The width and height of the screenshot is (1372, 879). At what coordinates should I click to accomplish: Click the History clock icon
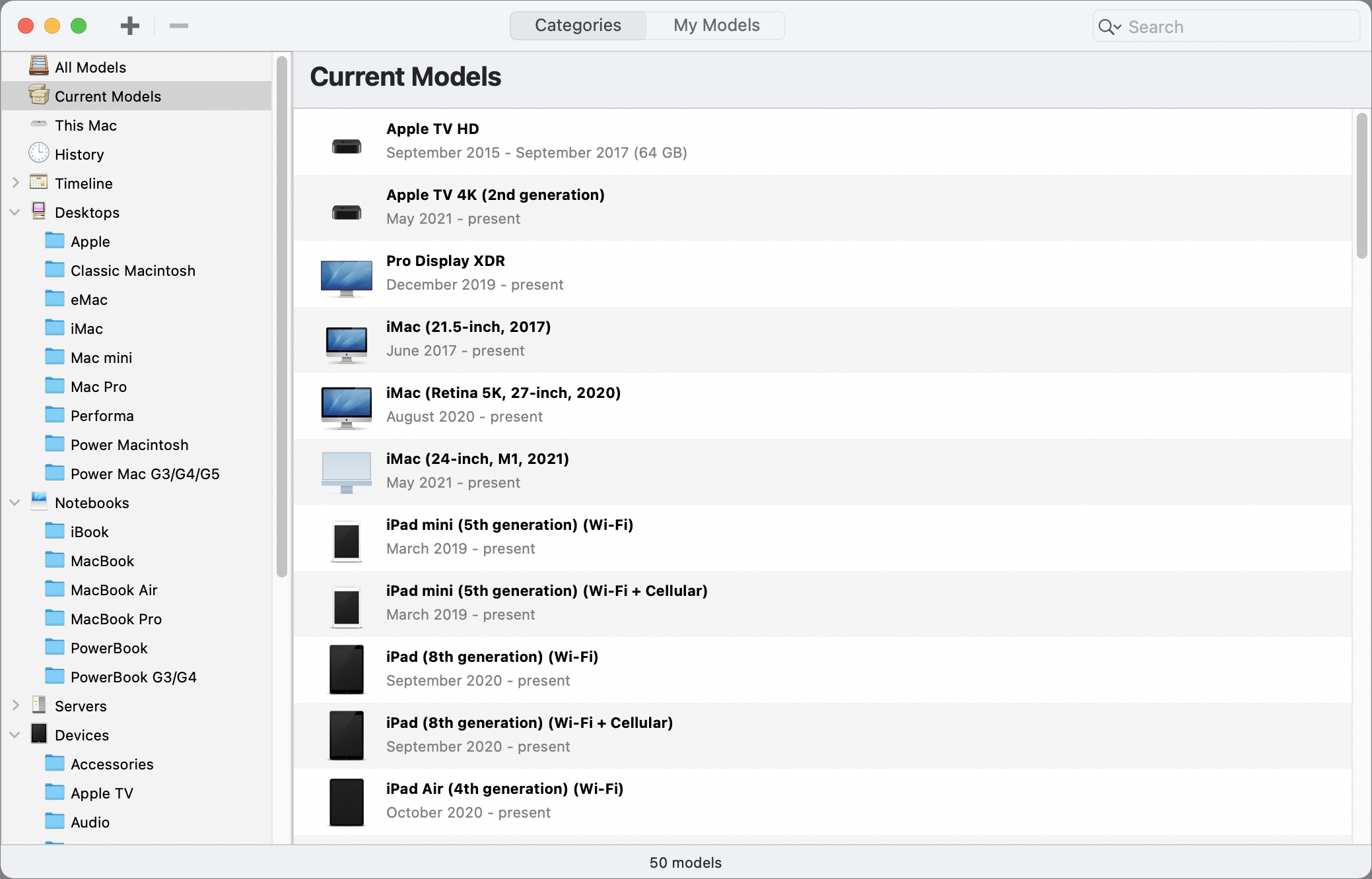tap(39, 153)
